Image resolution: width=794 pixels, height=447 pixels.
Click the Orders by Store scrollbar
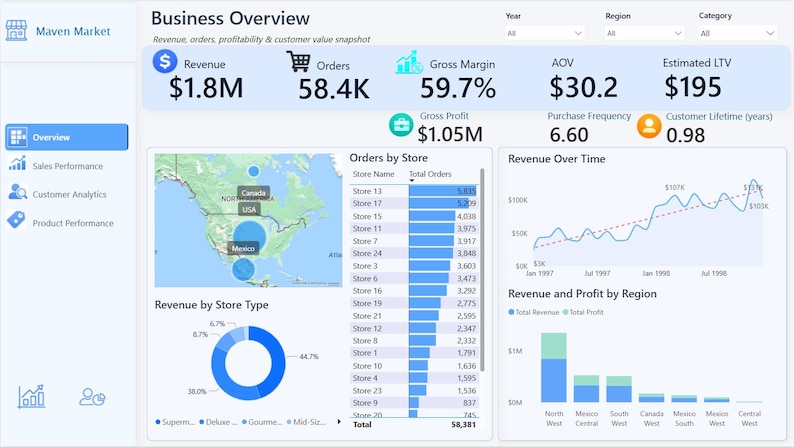coord(482,270)
